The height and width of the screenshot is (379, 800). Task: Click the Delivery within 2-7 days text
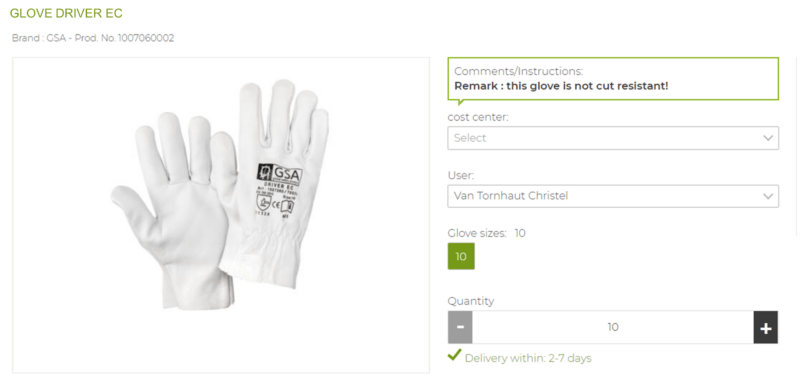[x=528, y=358]
